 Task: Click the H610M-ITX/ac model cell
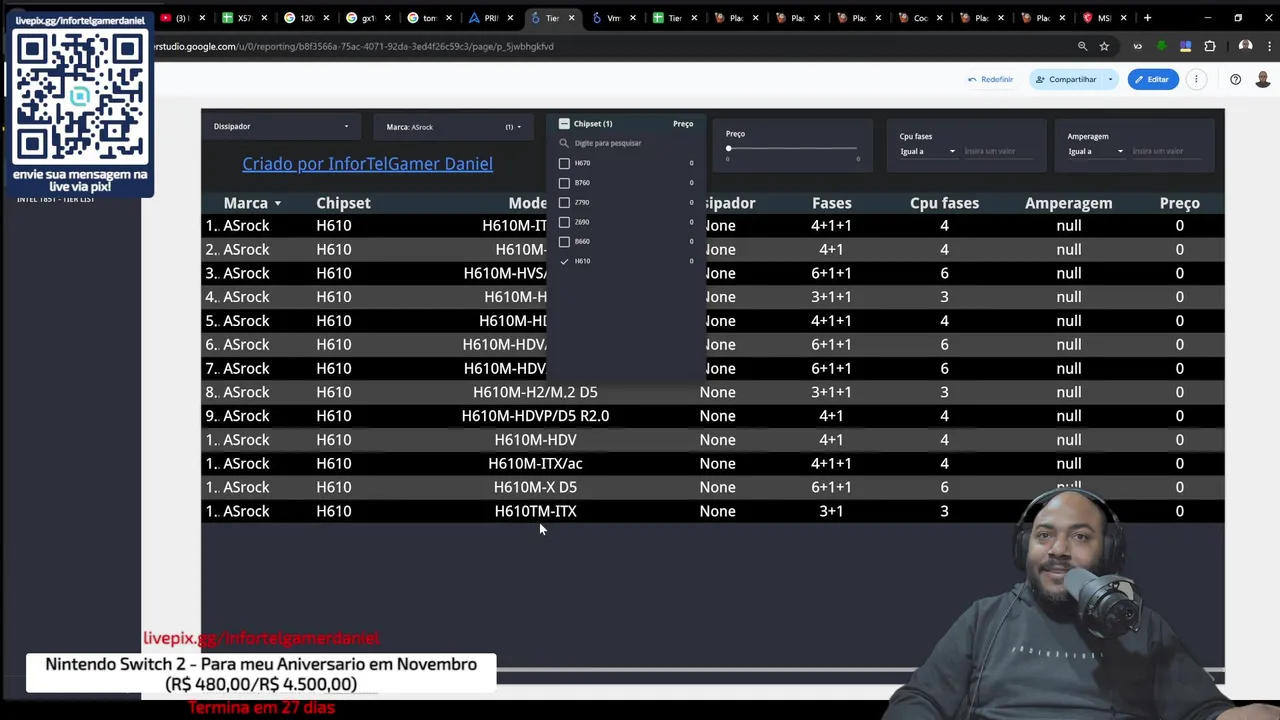tap(535, 464)
